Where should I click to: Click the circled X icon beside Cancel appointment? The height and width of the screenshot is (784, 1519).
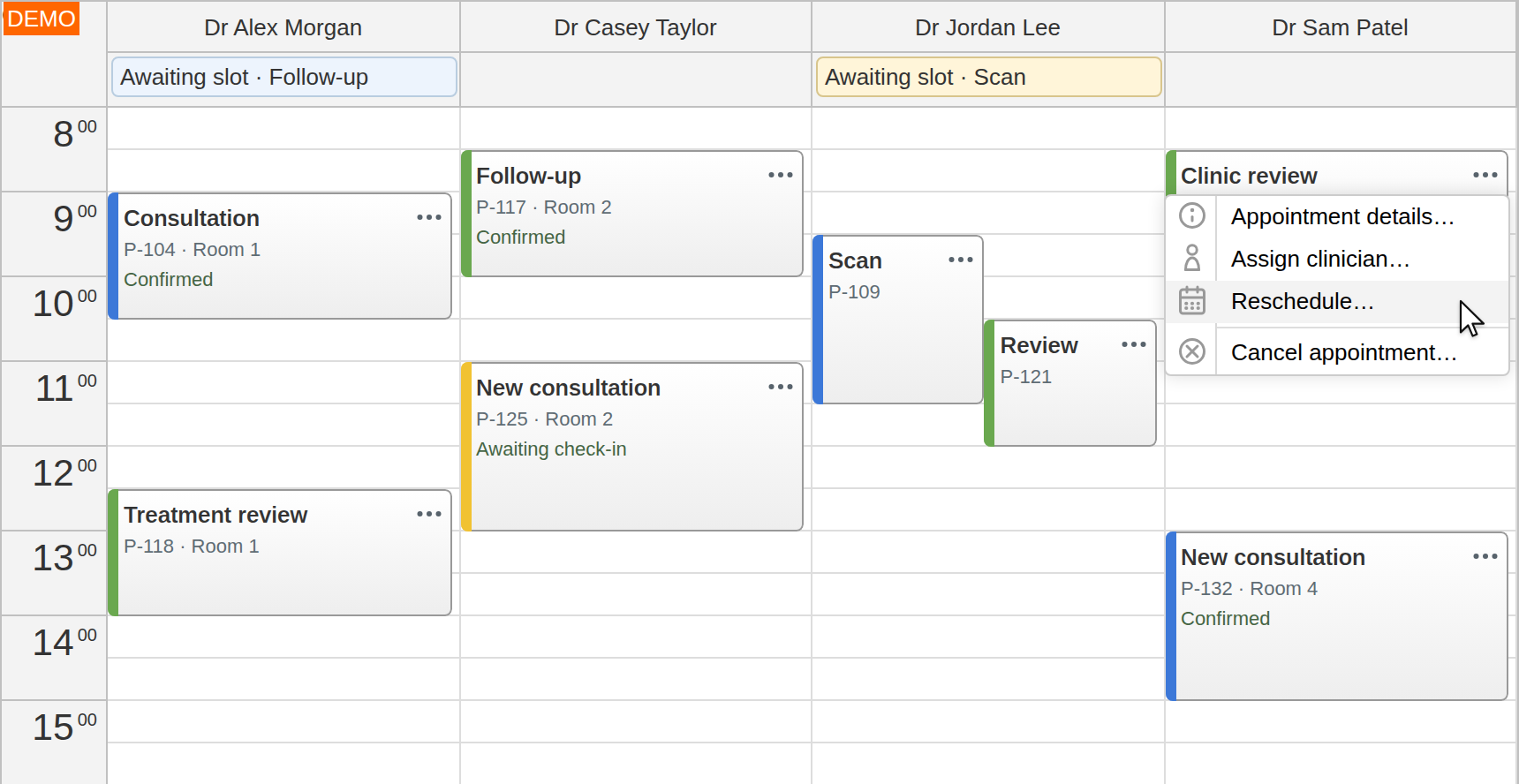(x=1192, y=352)
